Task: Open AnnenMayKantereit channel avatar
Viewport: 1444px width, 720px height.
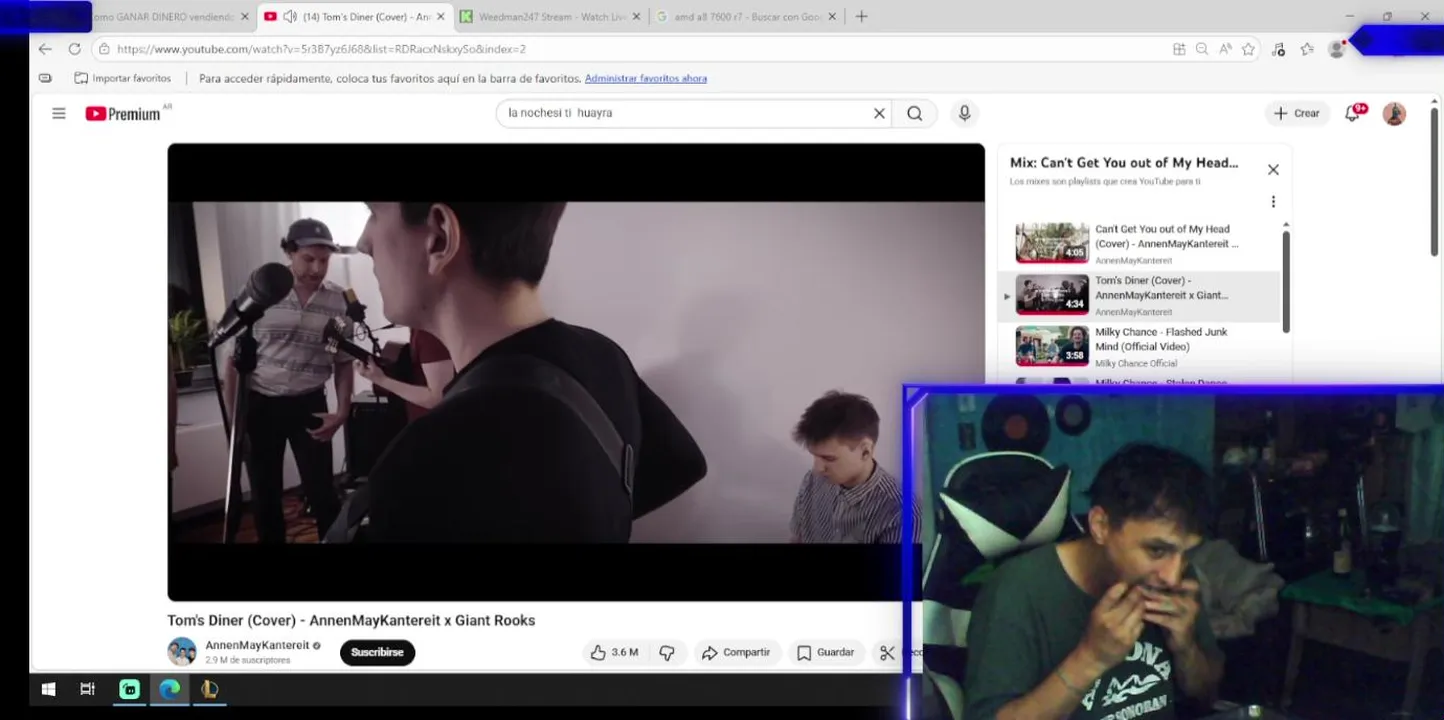Action: coord(182,652)
